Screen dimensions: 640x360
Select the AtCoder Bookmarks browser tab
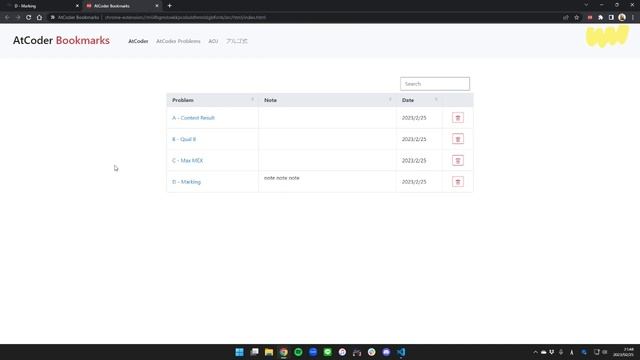click(122, 6)
